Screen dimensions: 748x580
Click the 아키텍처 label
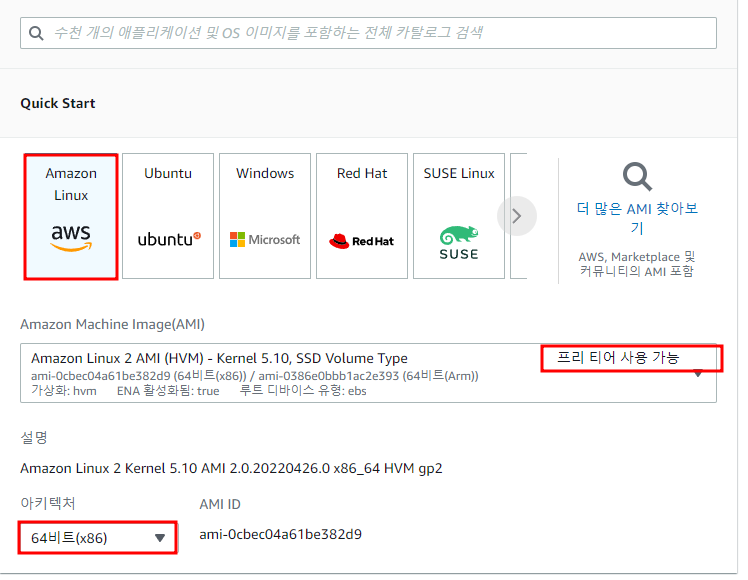click(48, 503)
